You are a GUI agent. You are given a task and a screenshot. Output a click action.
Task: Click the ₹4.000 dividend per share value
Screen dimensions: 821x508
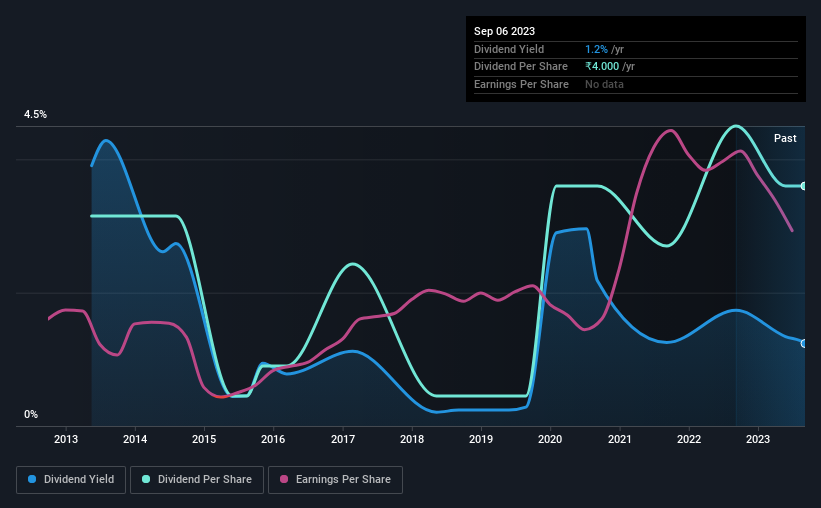tap(602, 67)
